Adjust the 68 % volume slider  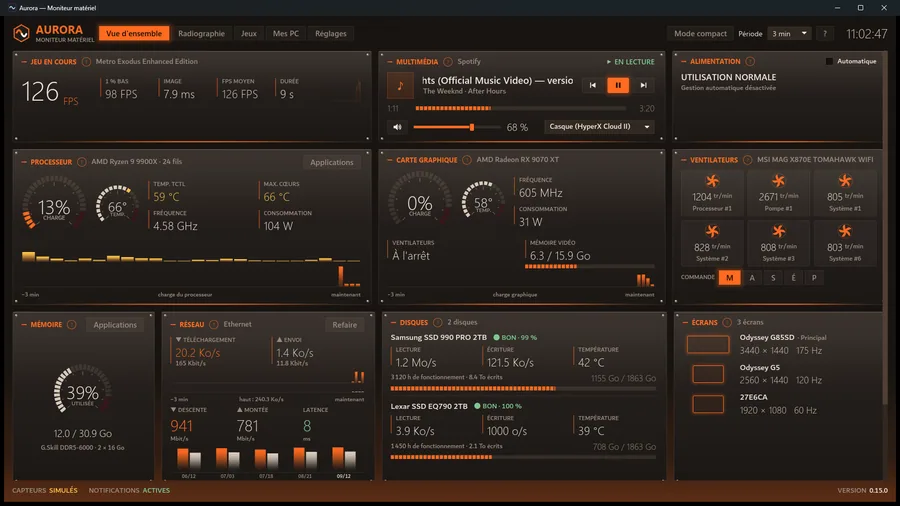point(457,127)
